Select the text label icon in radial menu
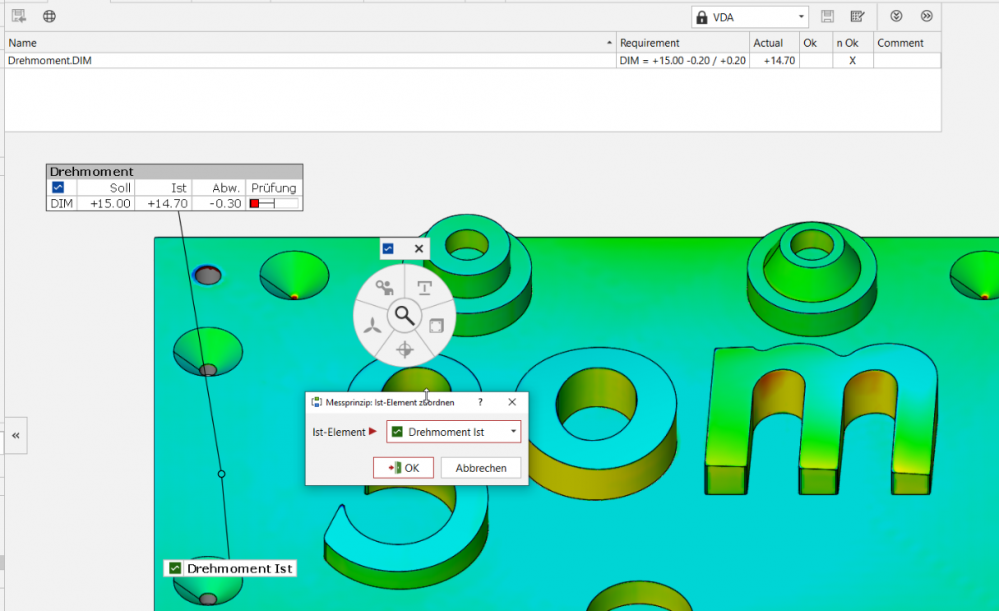The width and height of the screenshot is (999, 611). [425, 288]
